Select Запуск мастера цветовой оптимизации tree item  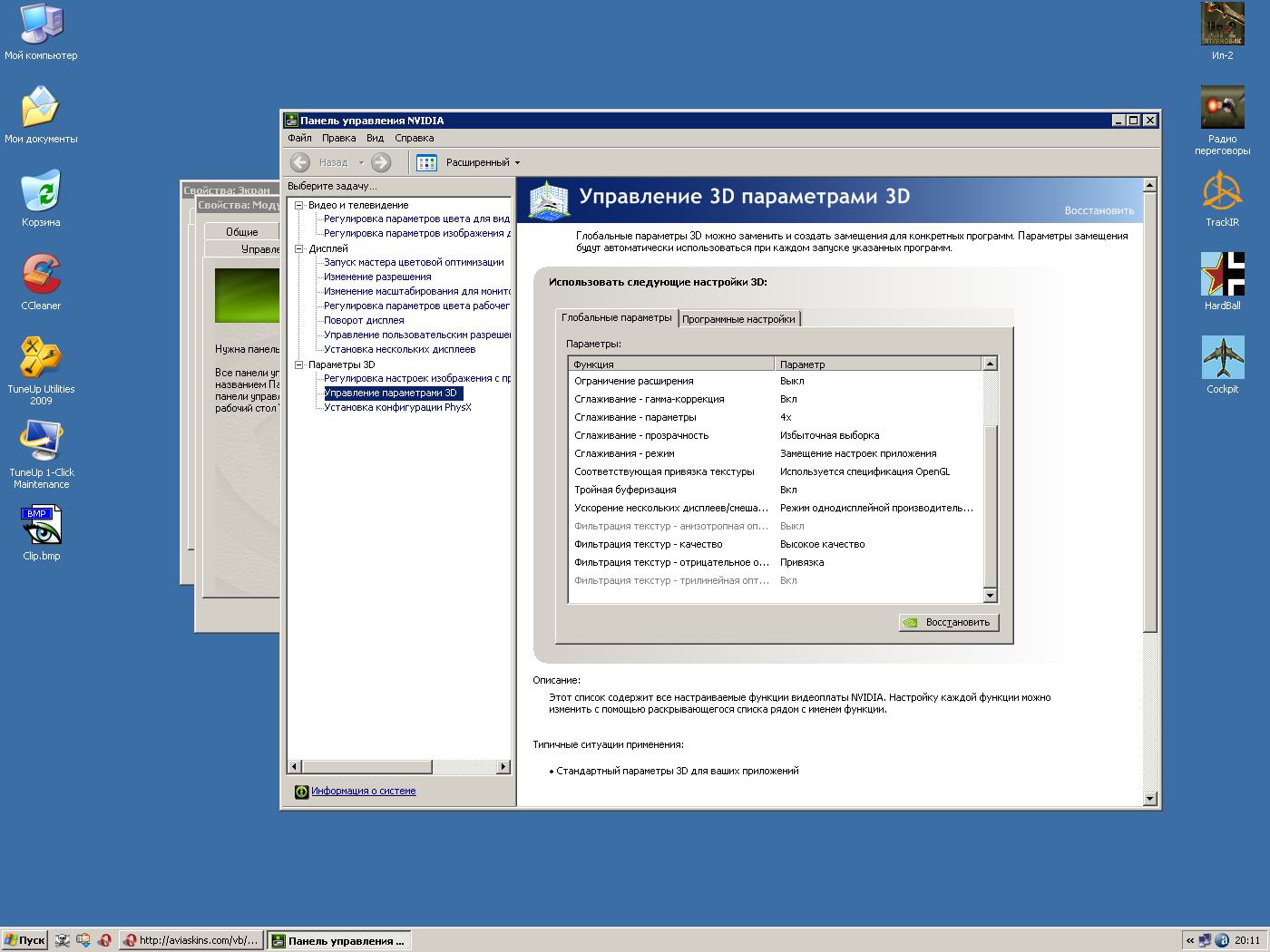[x=414, y=262]
